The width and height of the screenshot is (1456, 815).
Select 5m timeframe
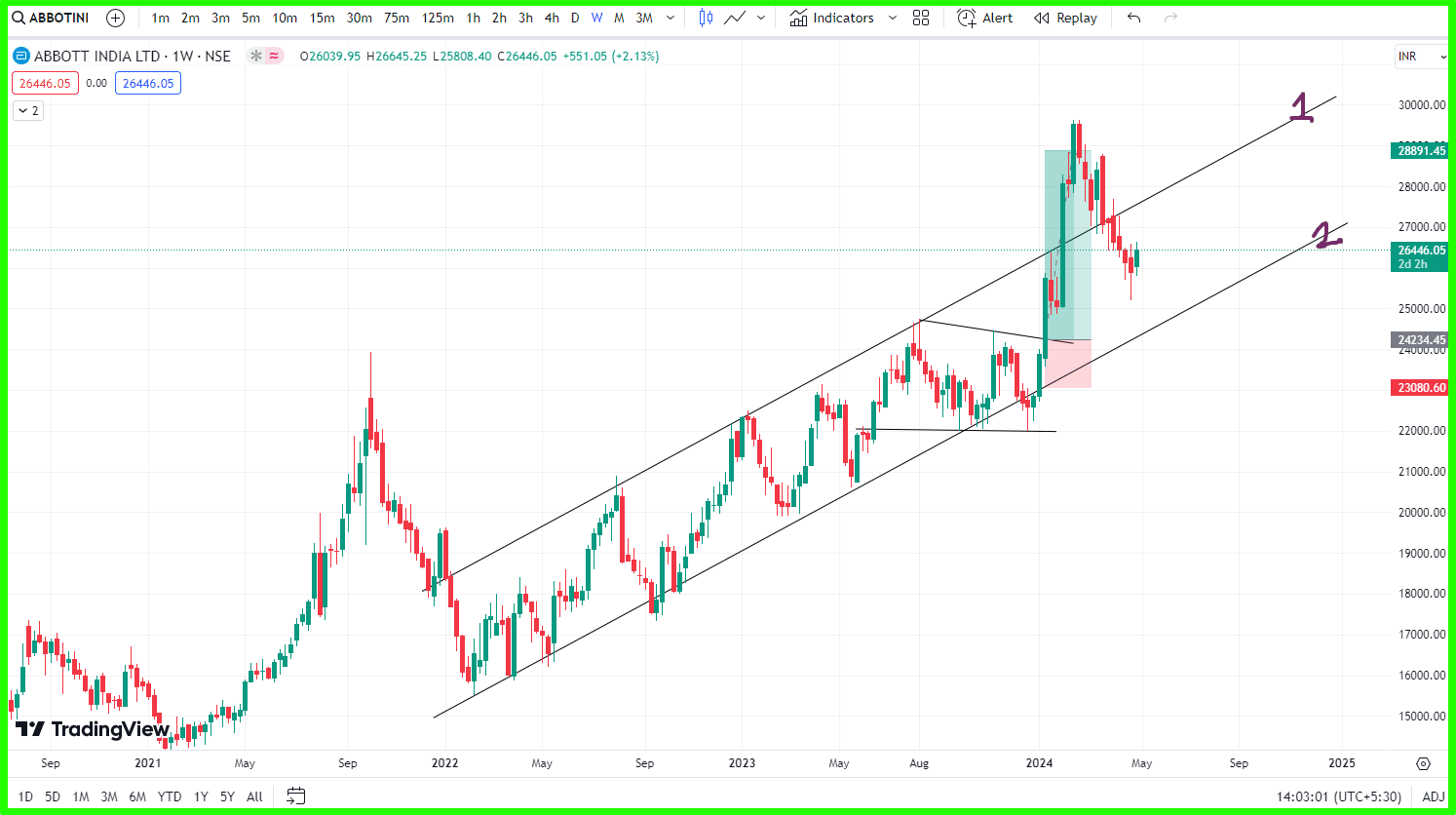point(250,18)
